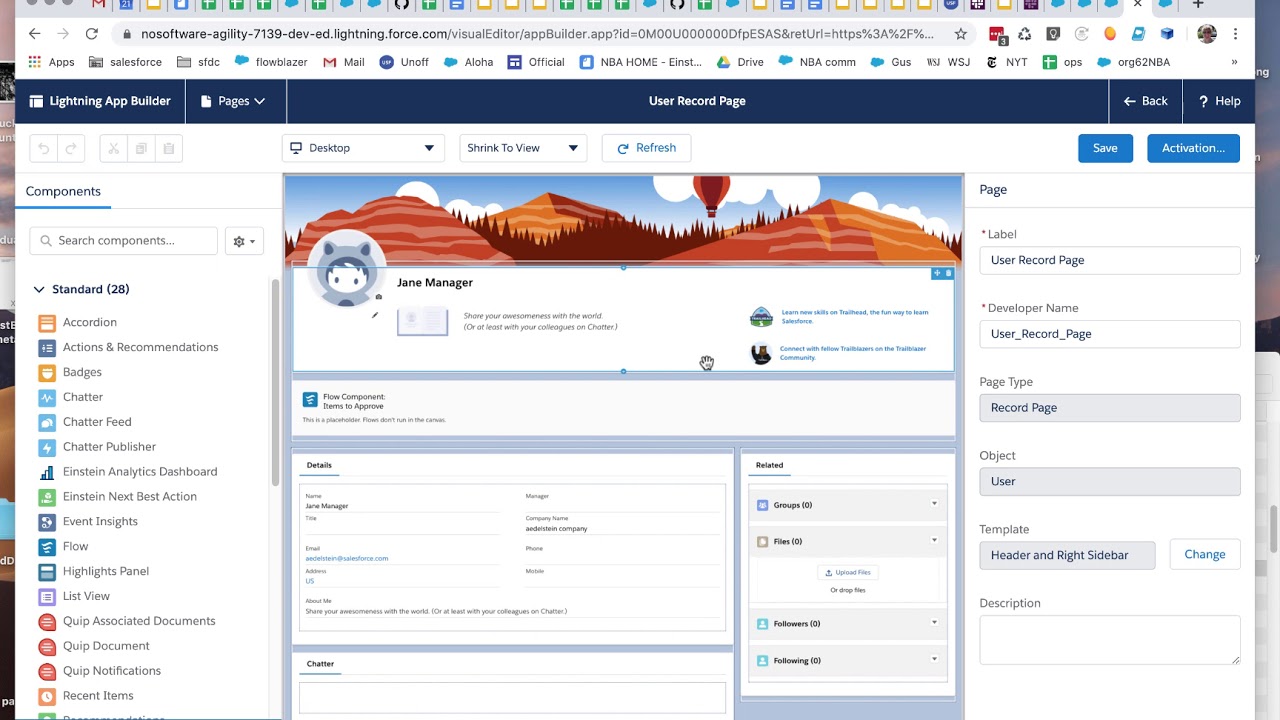Select the Quip Document component icon
This screenshot has width=1280, height=720.
[46, 646]
